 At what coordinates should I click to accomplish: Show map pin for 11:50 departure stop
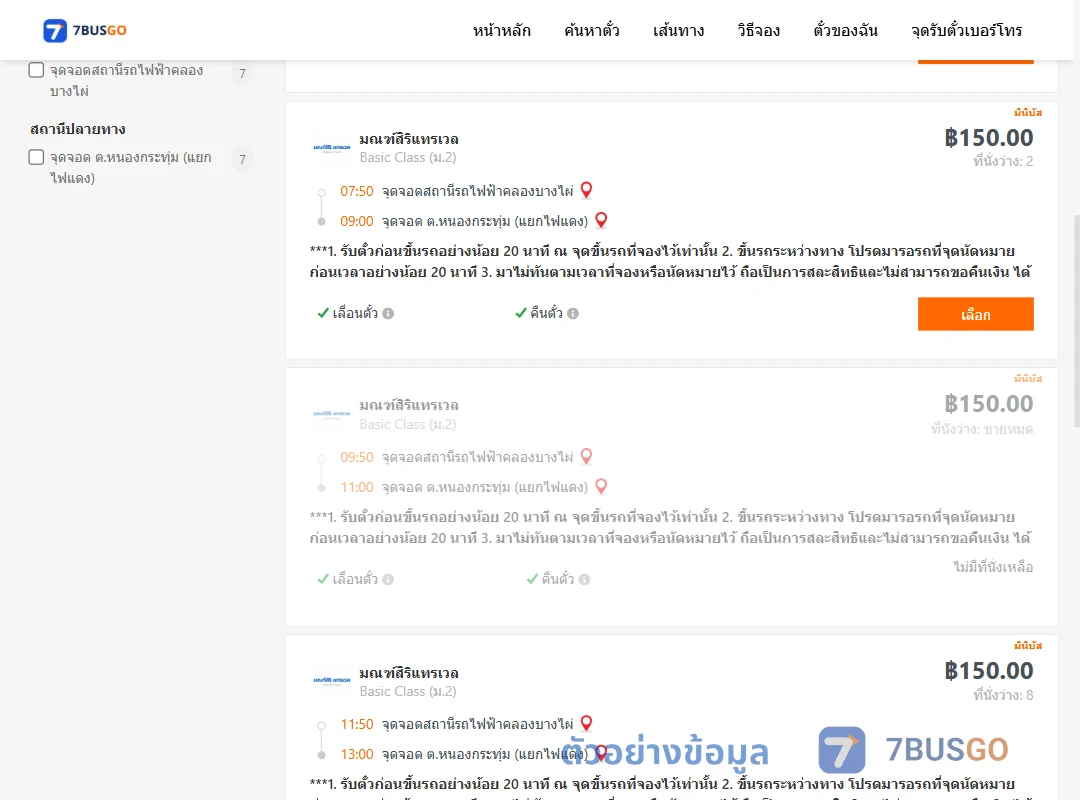(586, 724)
